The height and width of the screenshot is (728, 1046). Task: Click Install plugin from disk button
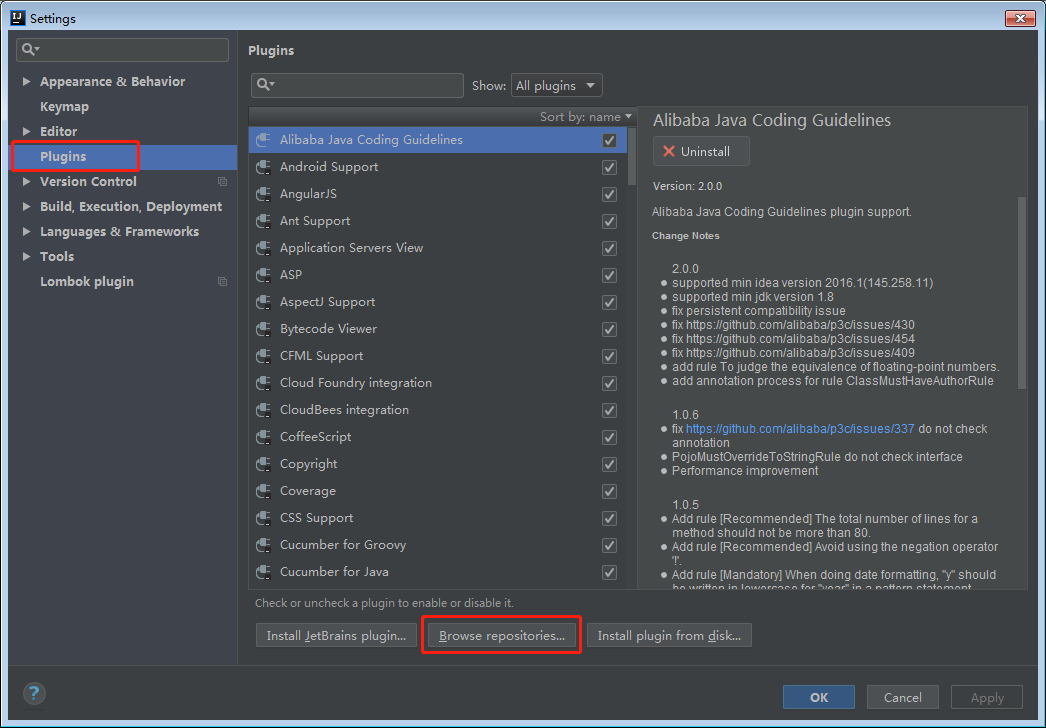[x=669, y=636]
